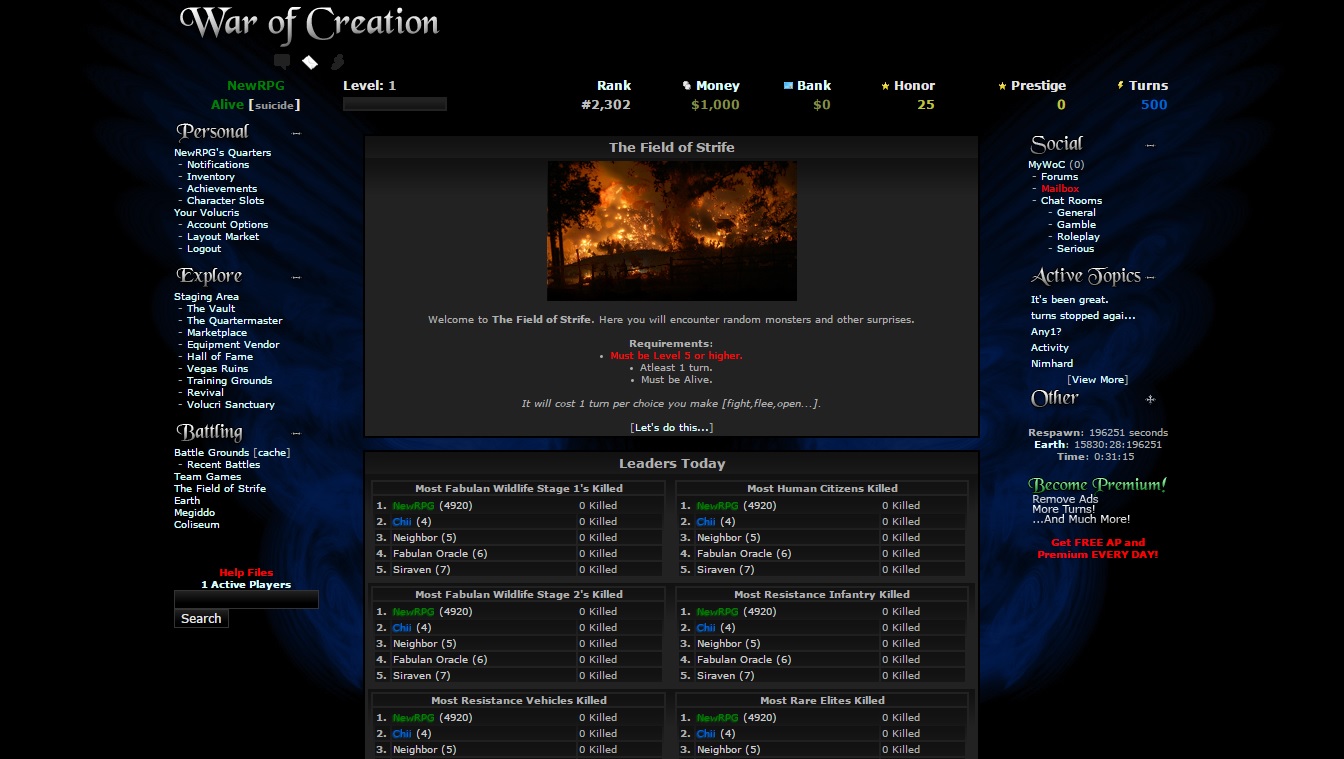Open Notifications page
This screenshot has width=1344, height=759.
coord(218,165)
